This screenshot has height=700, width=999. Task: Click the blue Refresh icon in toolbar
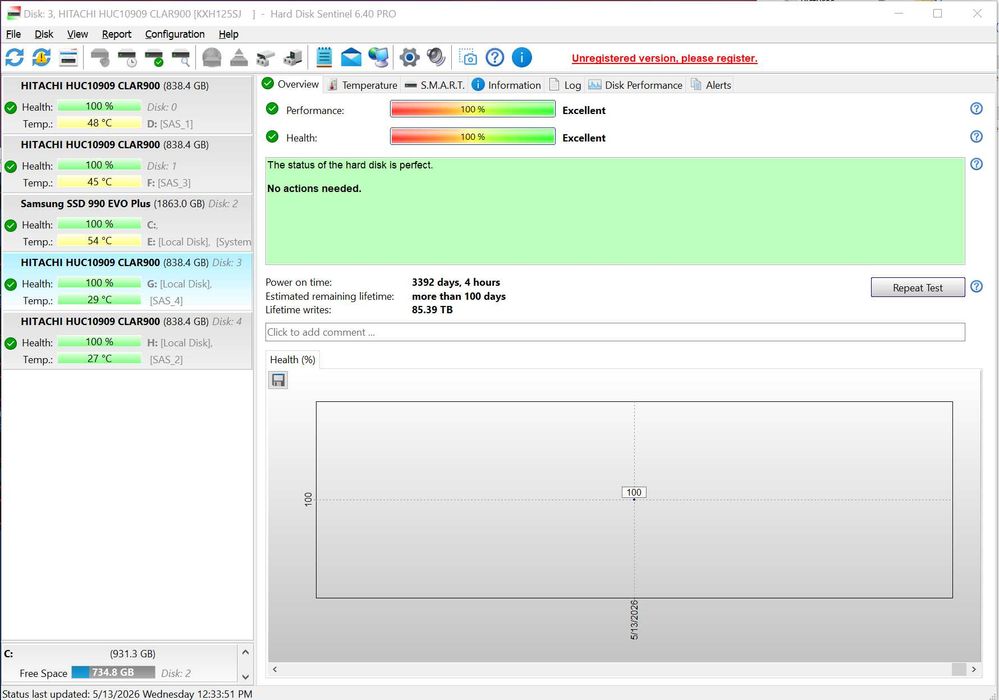[15, 57]
